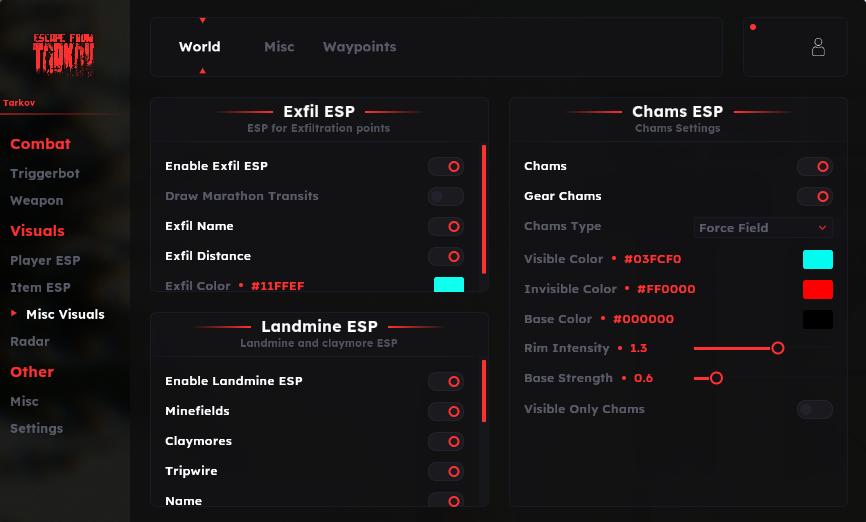This screenshot has height=522, width=866.
Task: Click the cyan Visible Color swatch
Action: pos(818,259)
